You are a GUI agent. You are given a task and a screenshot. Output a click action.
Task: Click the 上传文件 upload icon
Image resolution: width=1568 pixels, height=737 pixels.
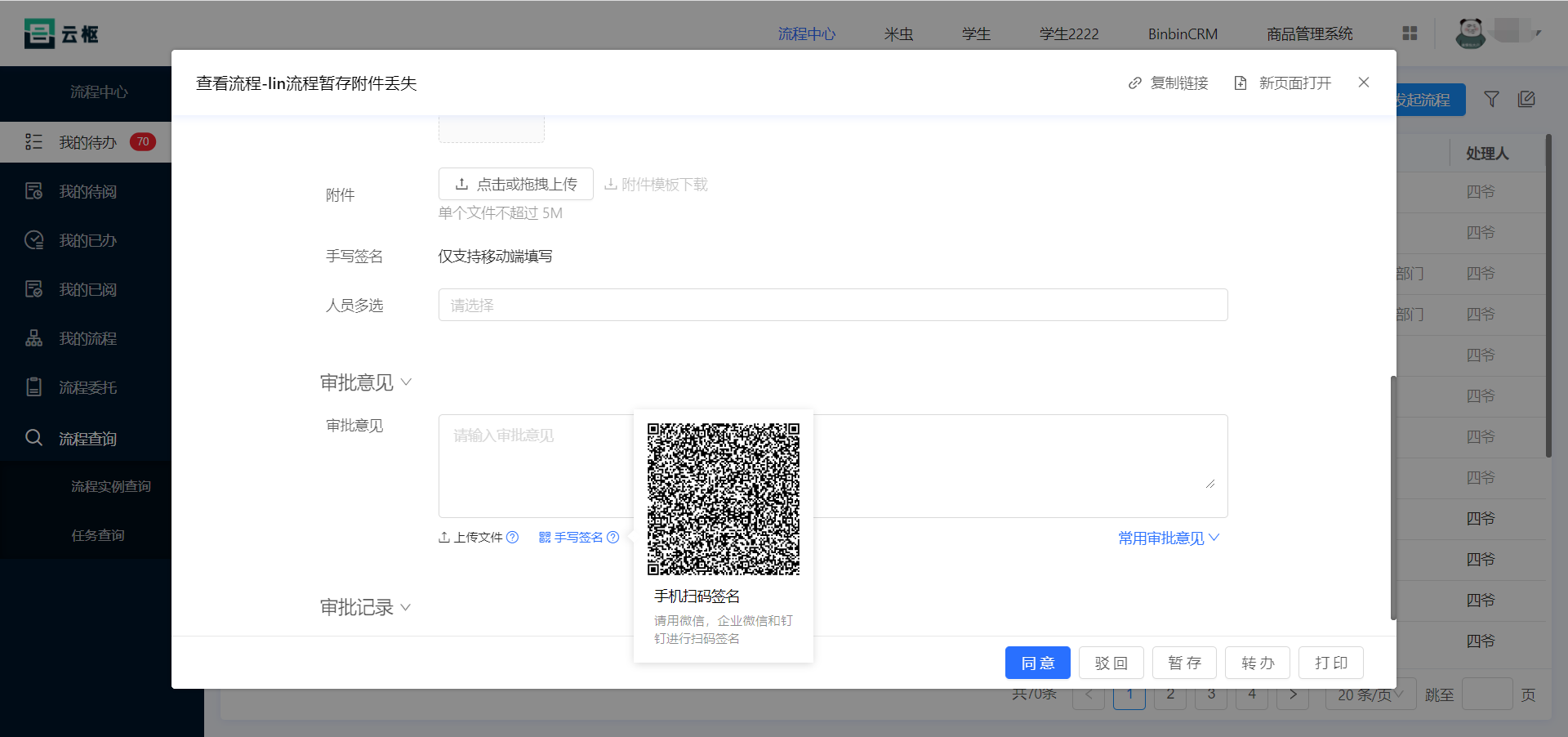click(444, 538)
